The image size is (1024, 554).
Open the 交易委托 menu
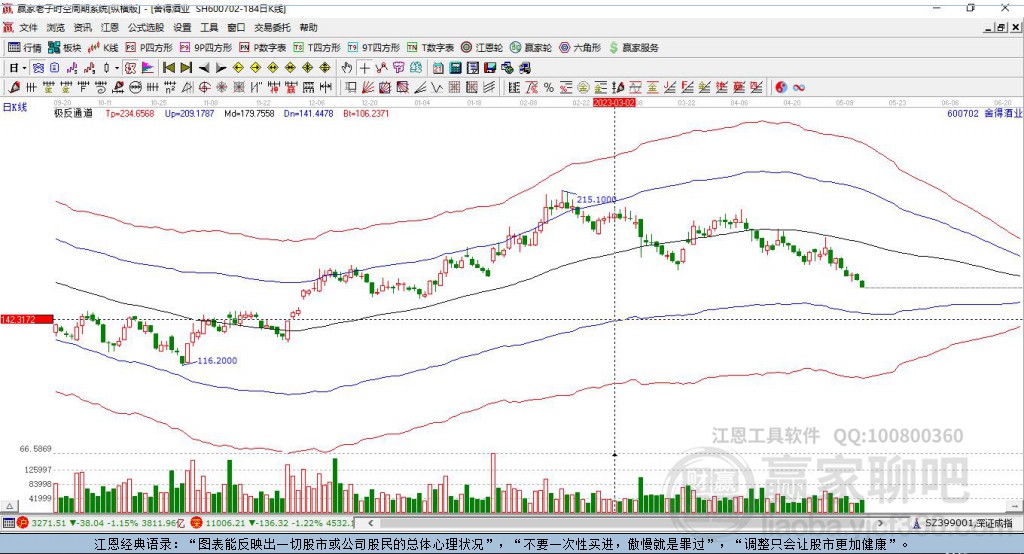point(272,27)
